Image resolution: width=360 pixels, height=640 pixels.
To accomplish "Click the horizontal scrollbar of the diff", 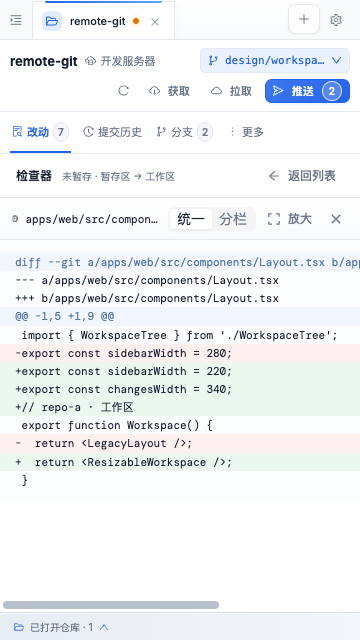I will tap(111, 605).
